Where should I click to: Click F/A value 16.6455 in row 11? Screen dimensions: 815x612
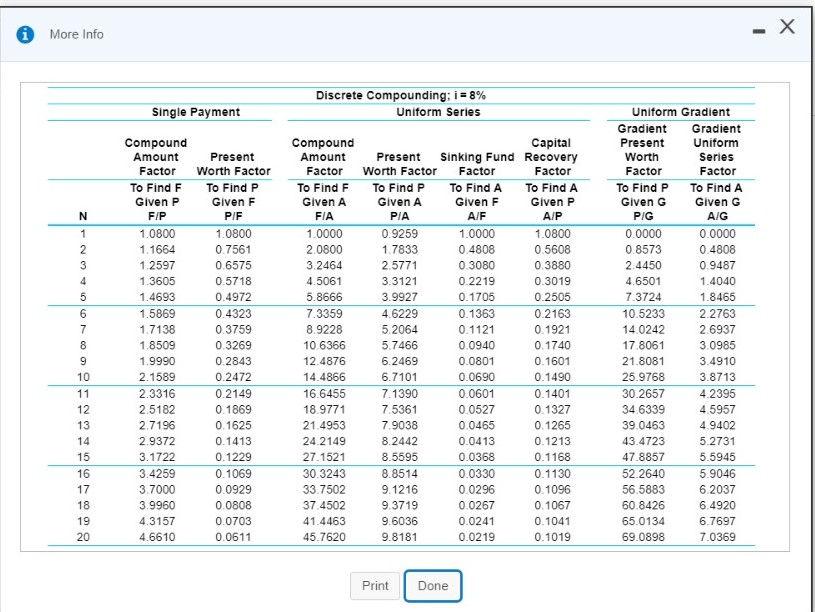coord(324,394)
